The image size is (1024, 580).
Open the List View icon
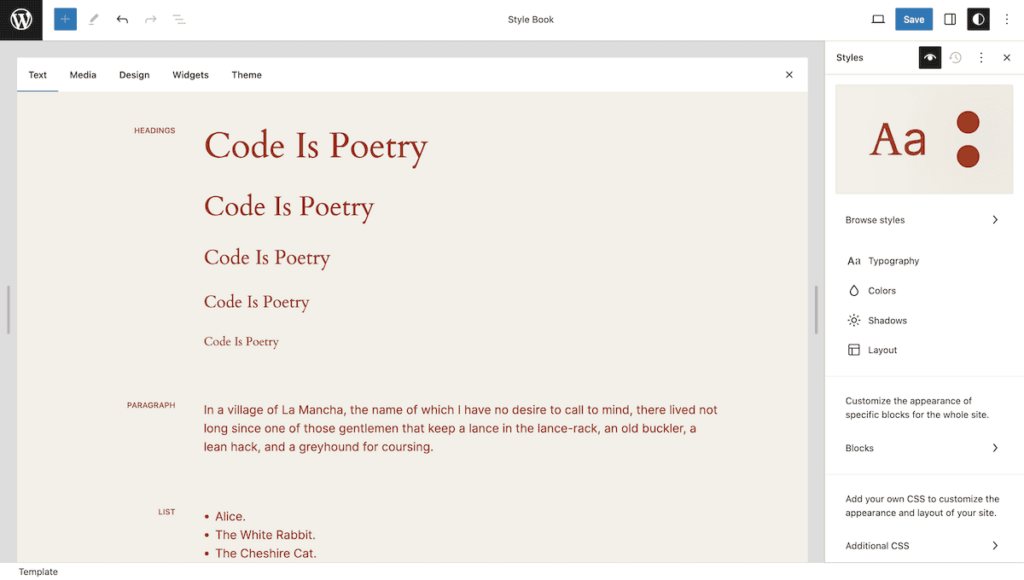179,19
